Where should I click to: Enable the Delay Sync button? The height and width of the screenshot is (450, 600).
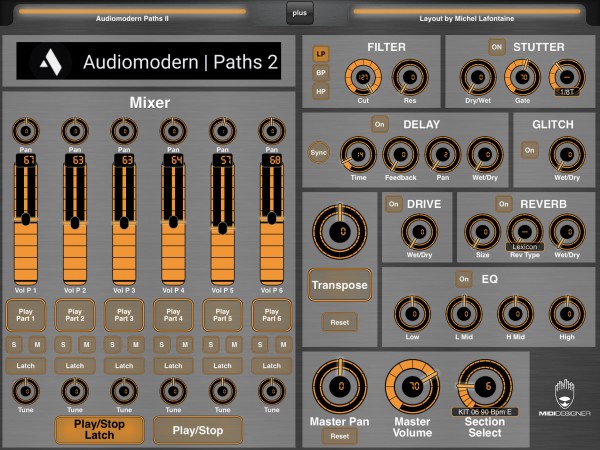(318, 152)
